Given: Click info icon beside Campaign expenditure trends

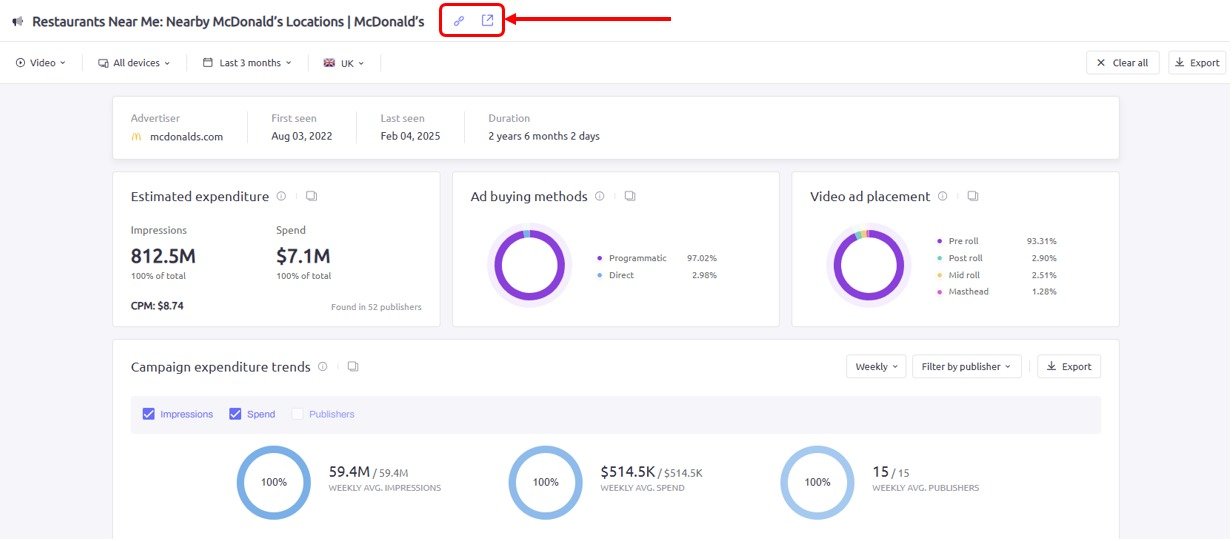Looking at the screenshot, I should (323, 367).
